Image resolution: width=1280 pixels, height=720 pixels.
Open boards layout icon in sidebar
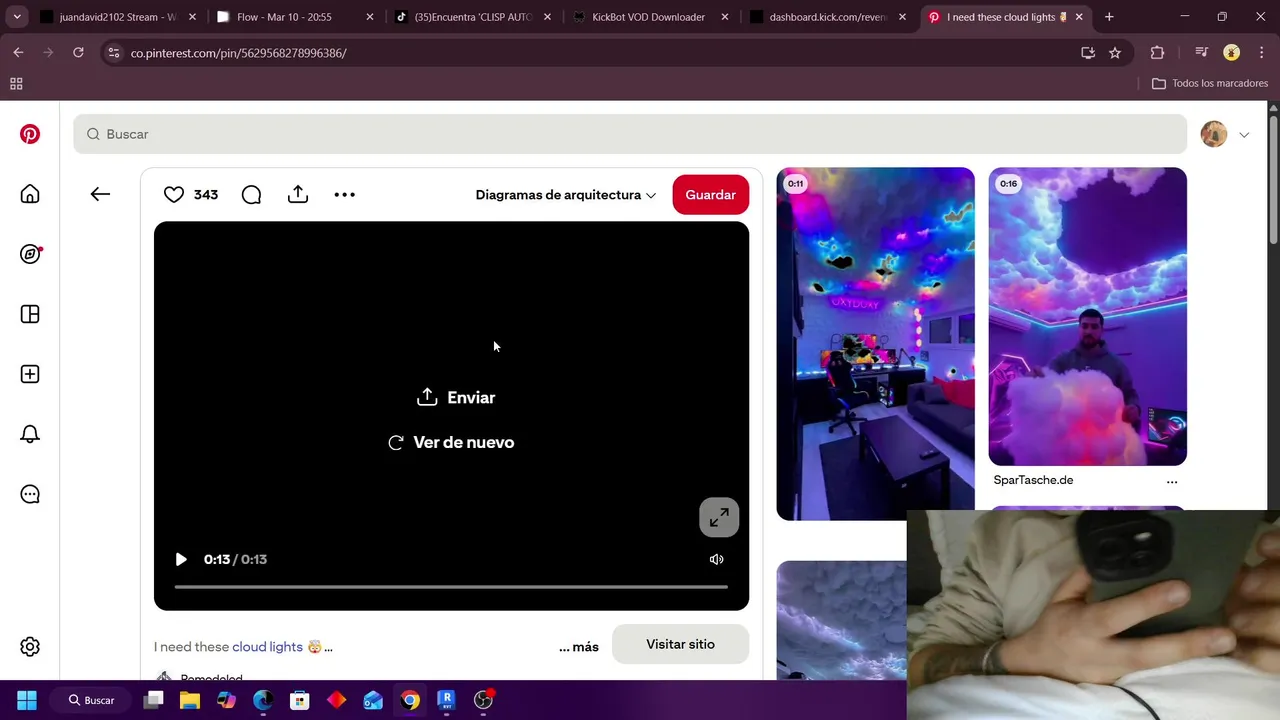[x=30, y=314]
